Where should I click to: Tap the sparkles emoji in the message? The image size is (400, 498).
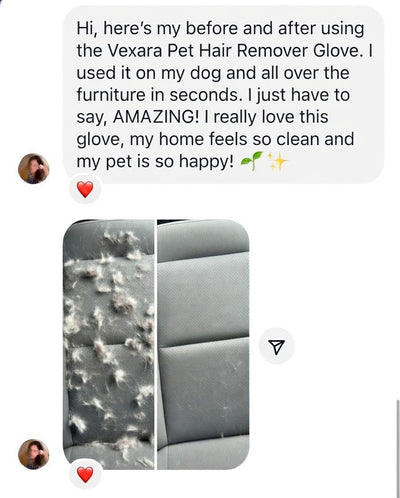click(x=277, y=162)
